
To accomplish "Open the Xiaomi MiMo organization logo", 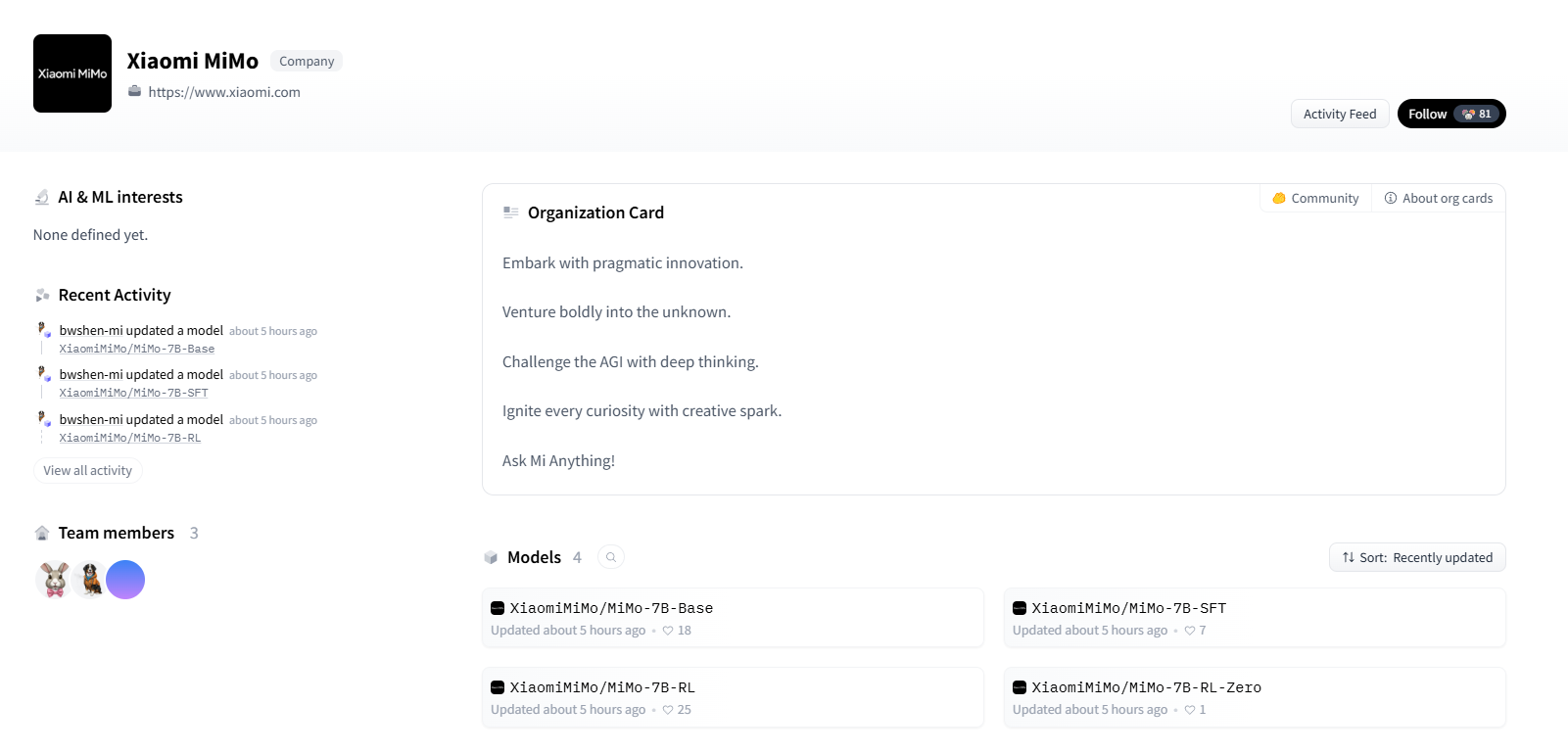I will (x=72, y=73).
